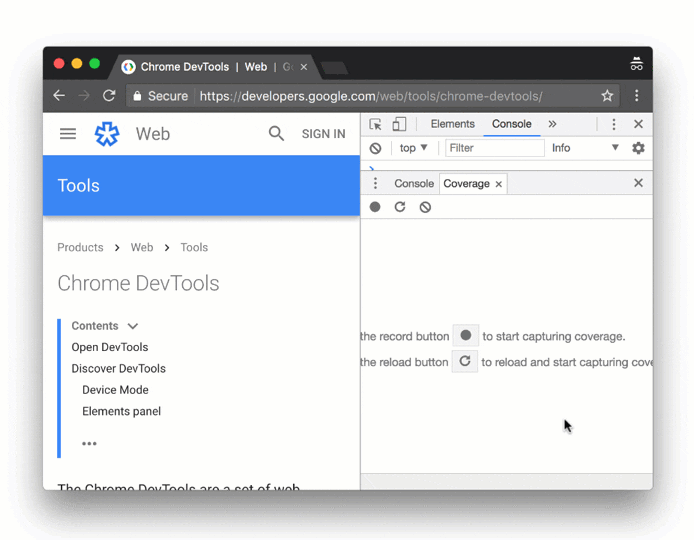This screenshot has height=540, width=694.
Task: Show more DevTools panels via double chevron
Action: 552,125
